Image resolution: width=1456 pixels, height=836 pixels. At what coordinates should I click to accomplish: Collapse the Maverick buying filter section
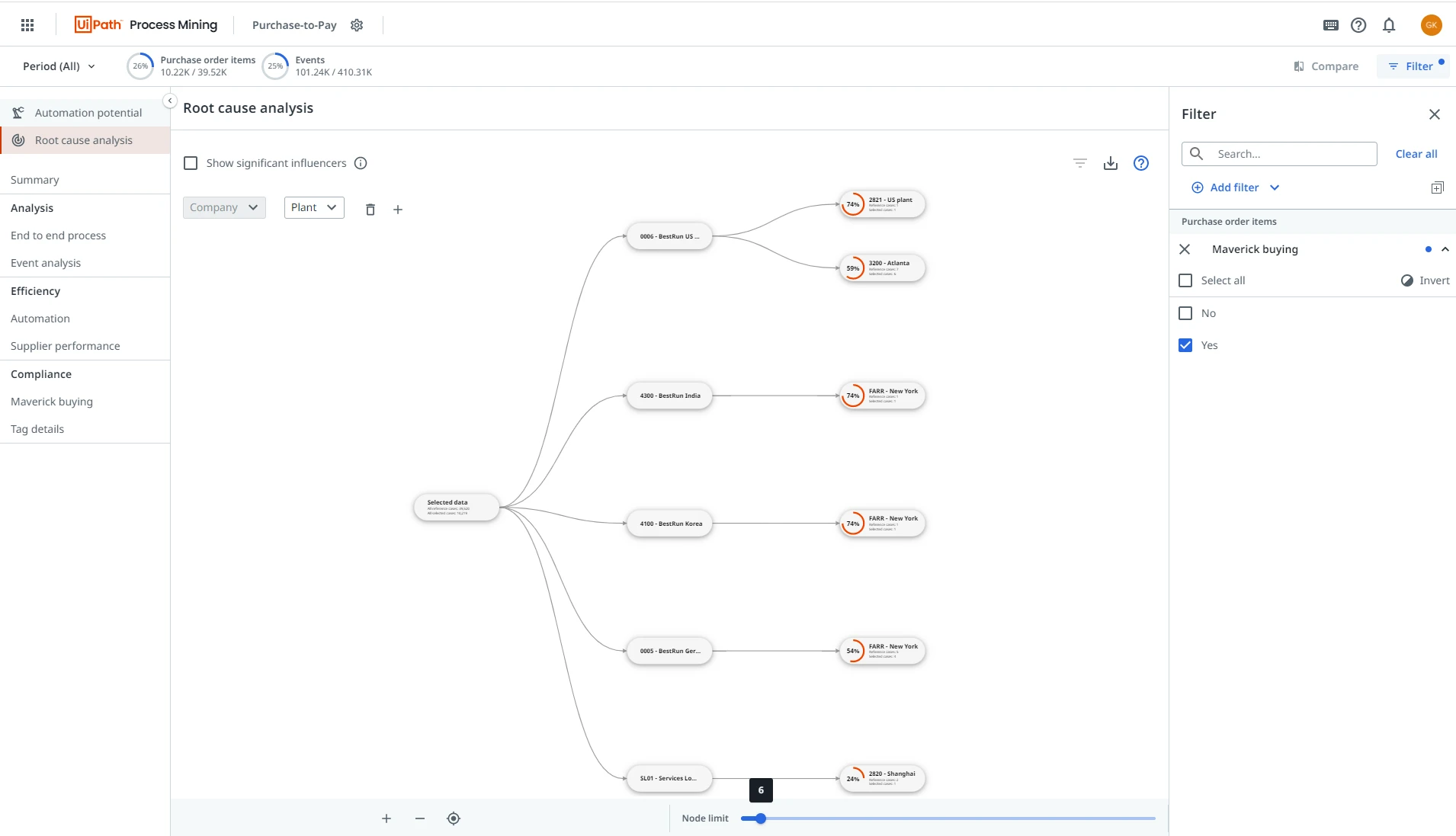[1445, 249]
